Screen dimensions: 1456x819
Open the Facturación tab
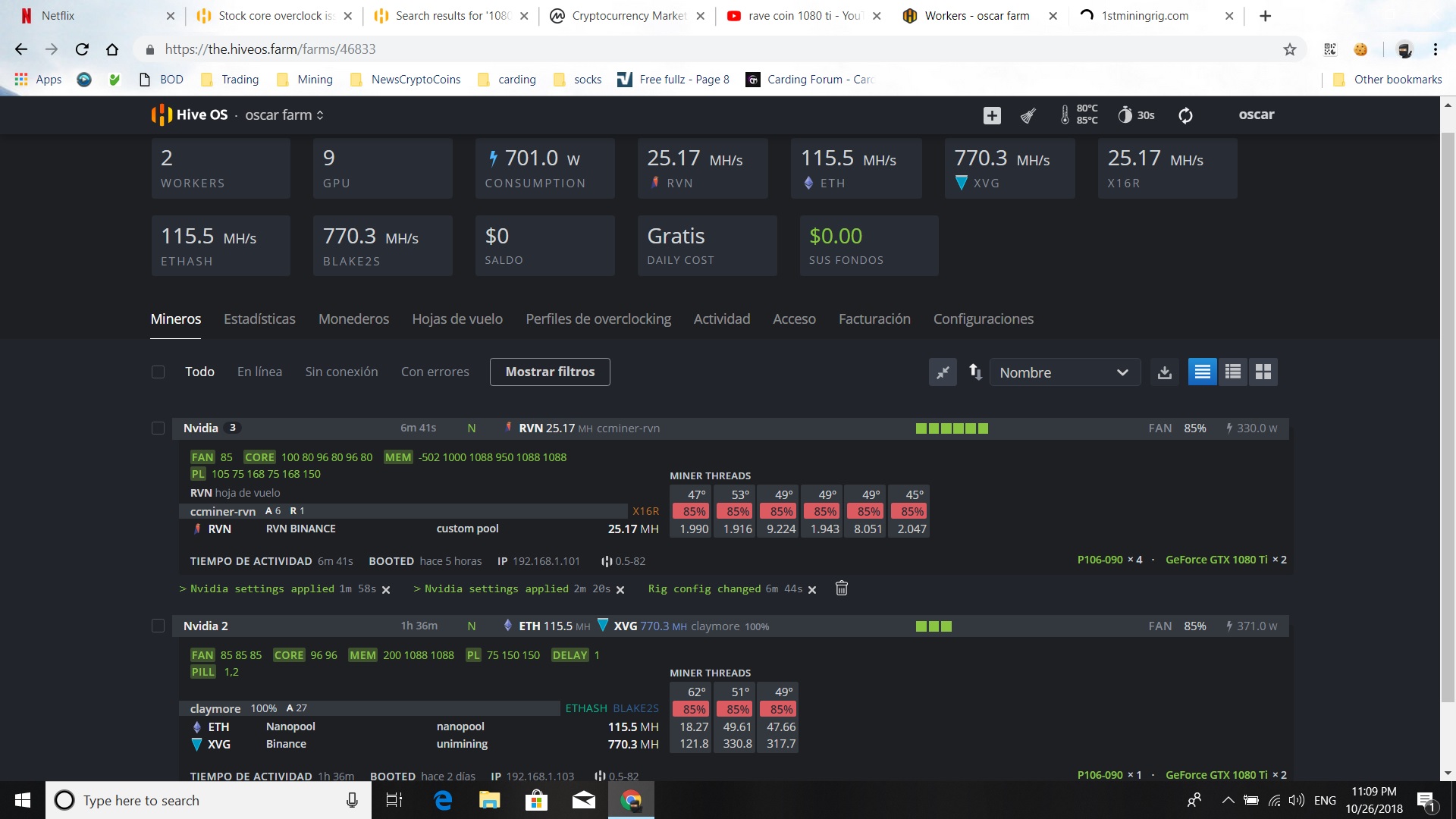coord(874,319)
